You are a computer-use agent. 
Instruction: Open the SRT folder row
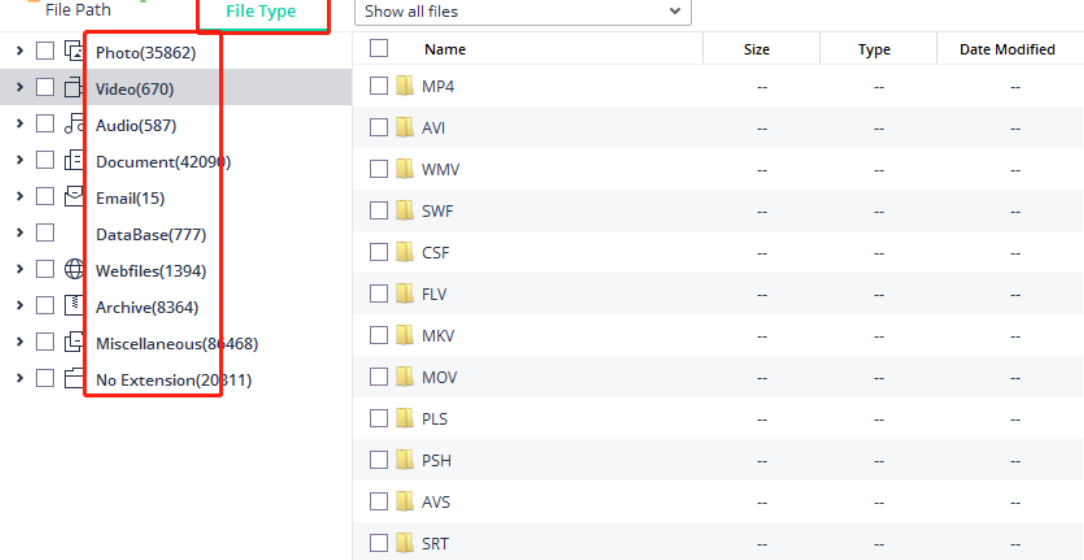(718, 543)
